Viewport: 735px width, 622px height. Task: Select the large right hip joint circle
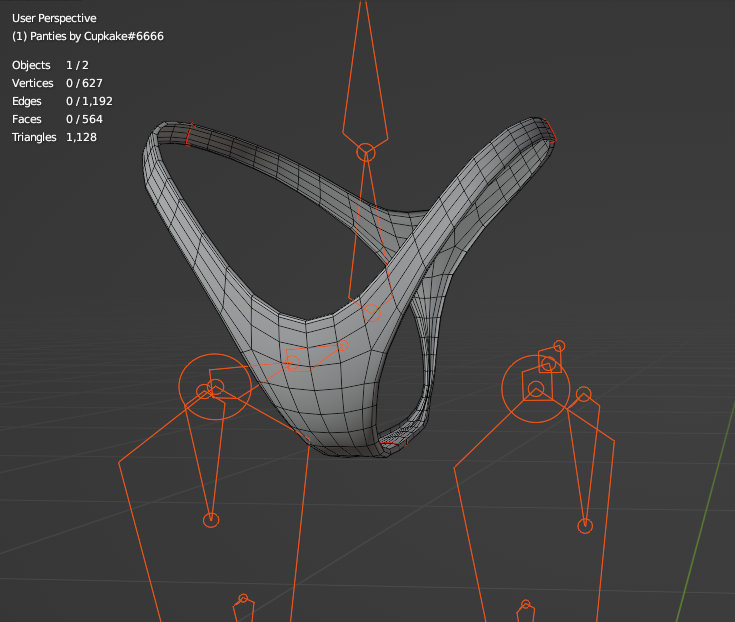[535, 388]
